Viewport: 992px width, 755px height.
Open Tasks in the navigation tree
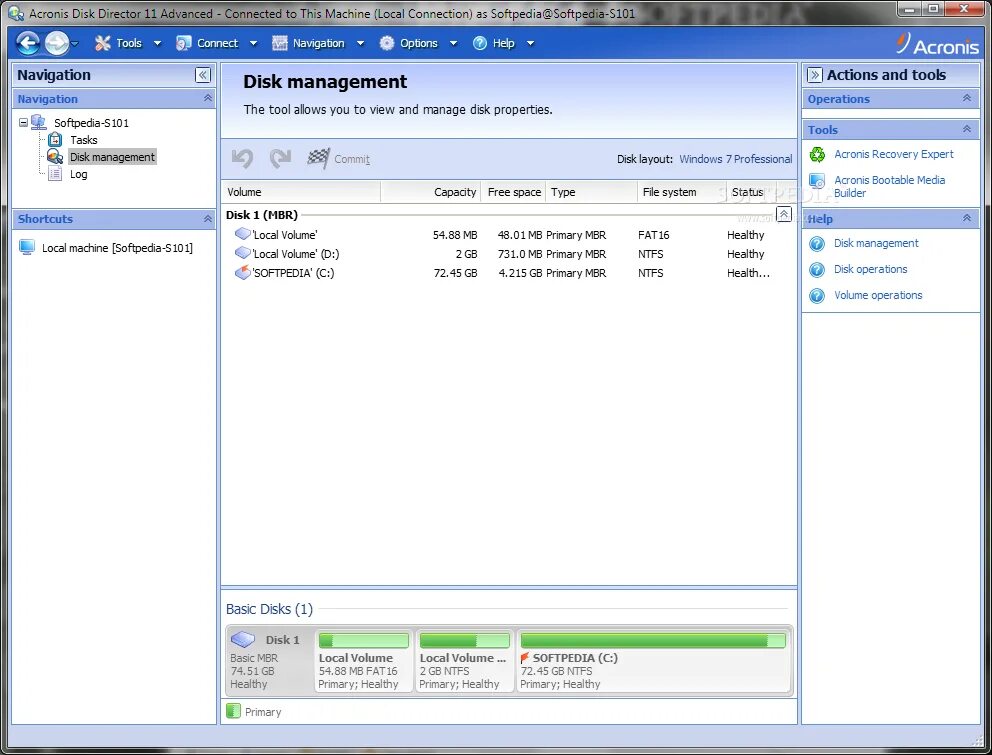tap(84, 140)
